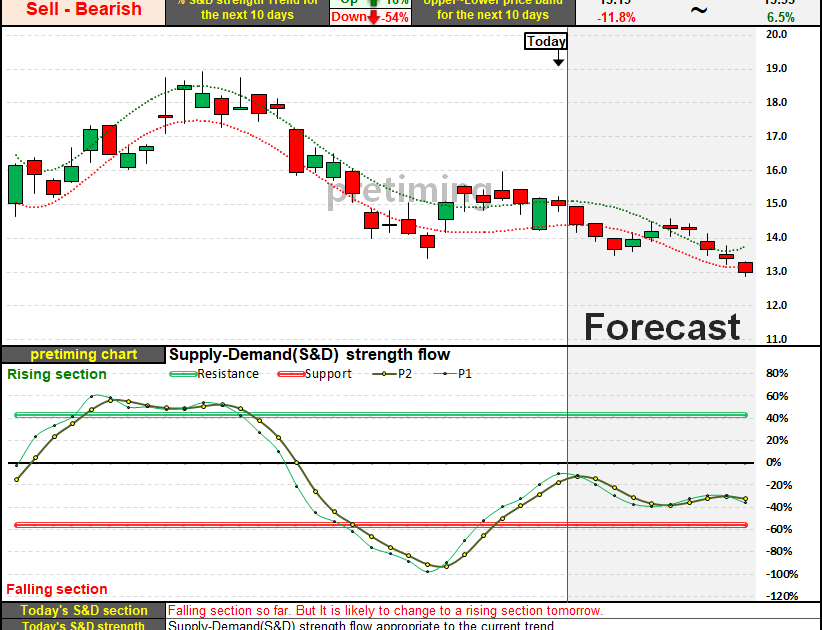
Task: Click 'for the next 10 days' price band header
Action: pyautogui.click(x=493, y=15)
